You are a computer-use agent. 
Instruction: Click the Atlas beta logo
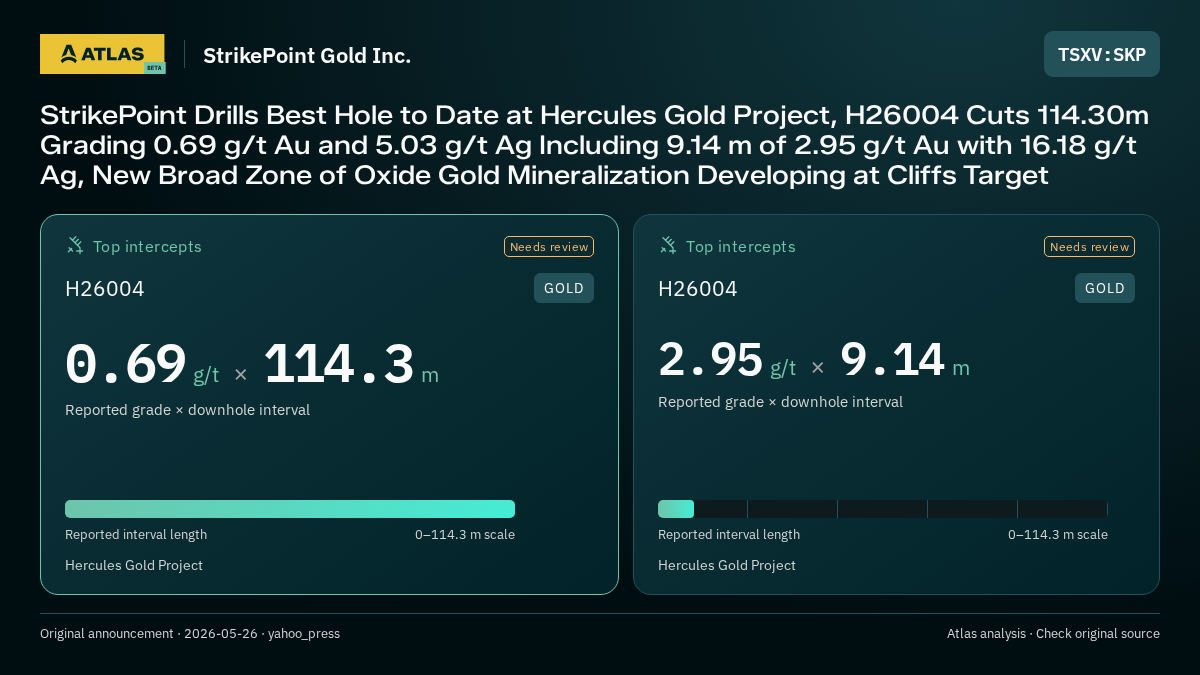click(103, 54)
